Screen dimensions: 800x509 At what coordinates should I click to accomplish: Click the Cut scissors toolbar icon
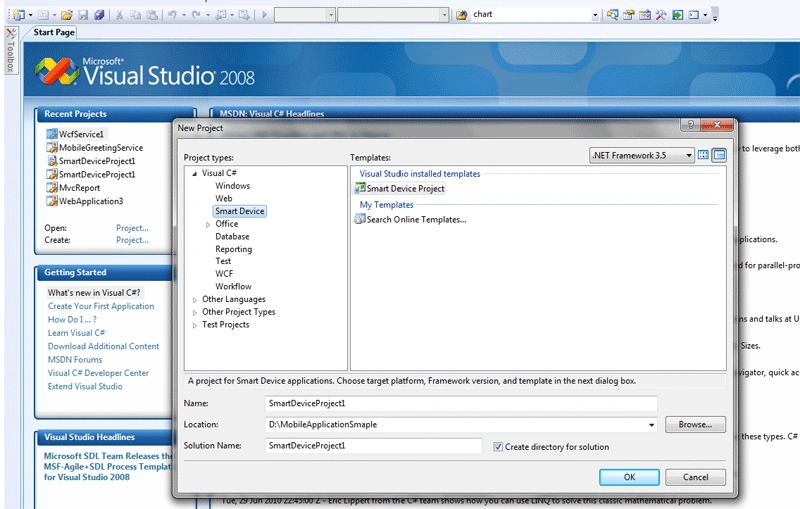coord(119,15)
